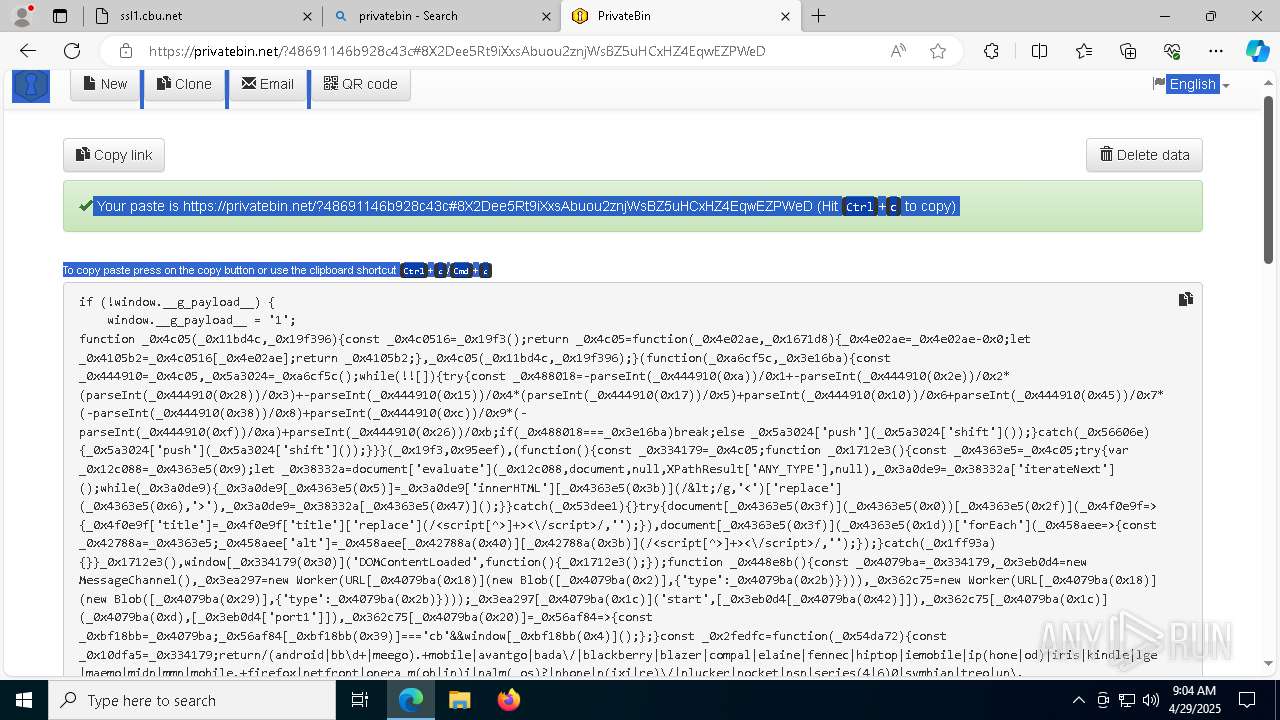The image size is (1280, 720).
Task: Open a new browser tab
Action: click(x=818, y=16)
